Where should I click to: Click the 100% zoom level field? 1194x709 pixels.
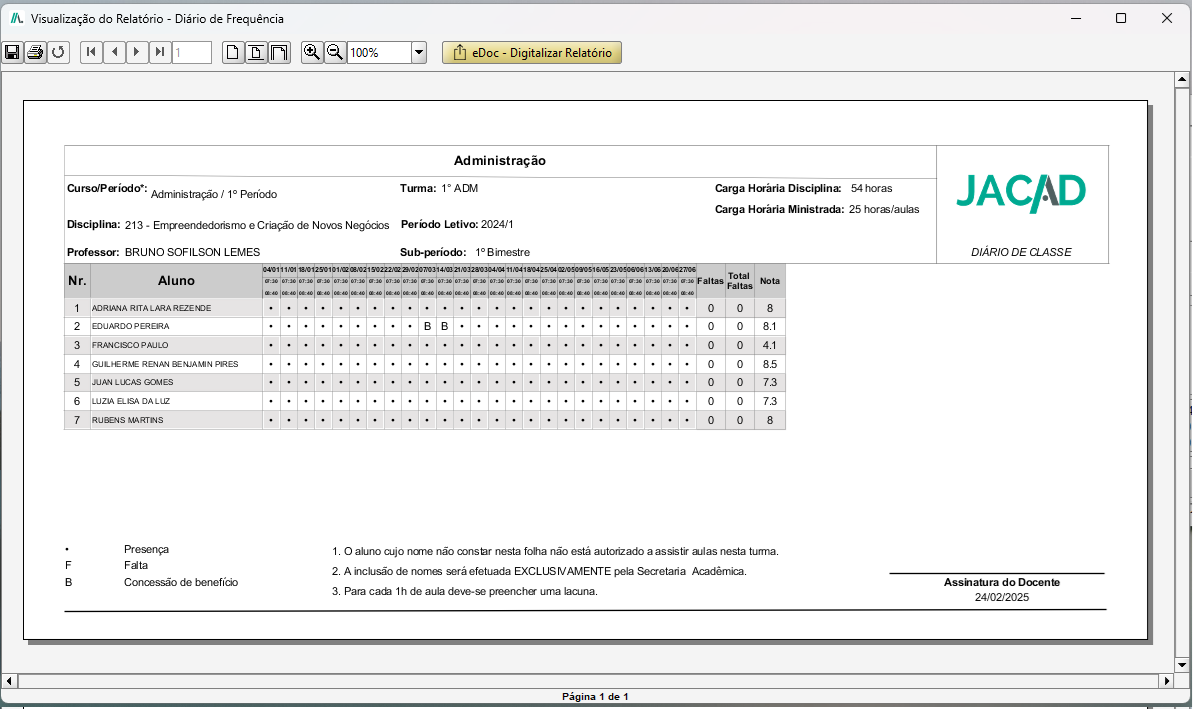click(379, 53)
